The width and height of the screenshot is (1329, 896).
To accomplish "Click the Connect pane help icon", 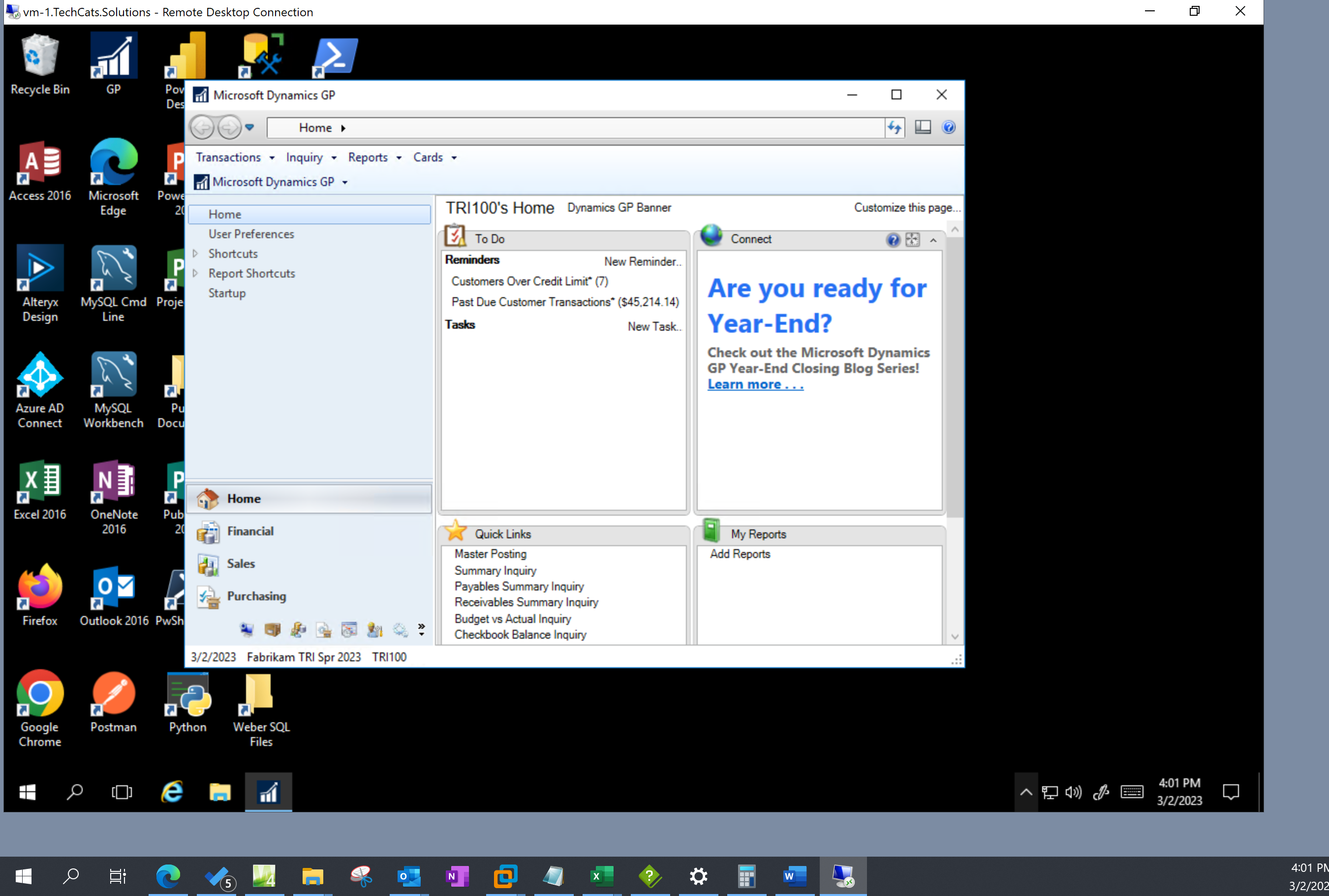I will 893,240.
